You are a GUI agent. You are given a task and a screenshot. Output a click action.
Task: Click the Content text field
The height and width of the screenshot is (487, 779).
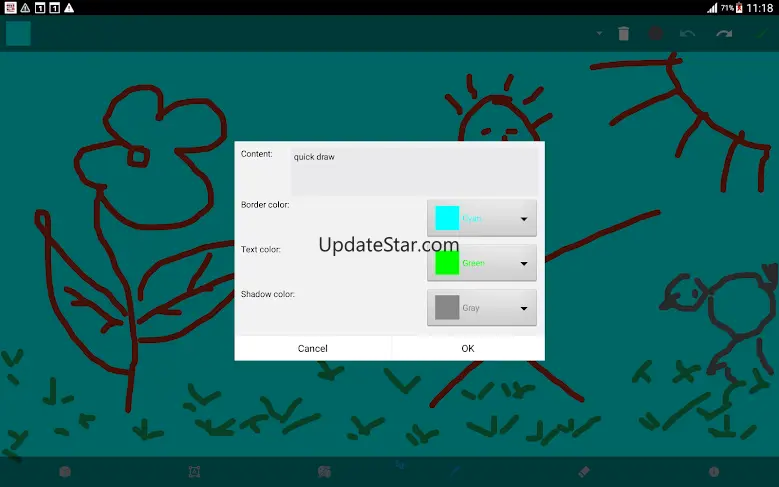point(414,171)
